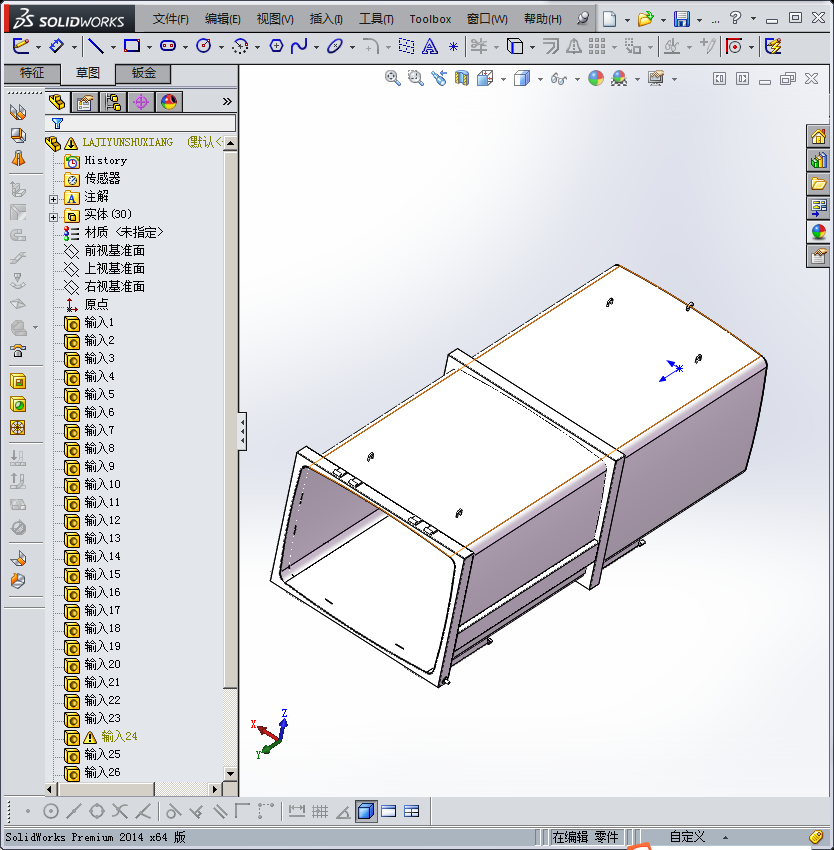Viewport: 834px width, 850px height.
Task: Open the 窗口(W) menu
Action: tap(487, 19)
